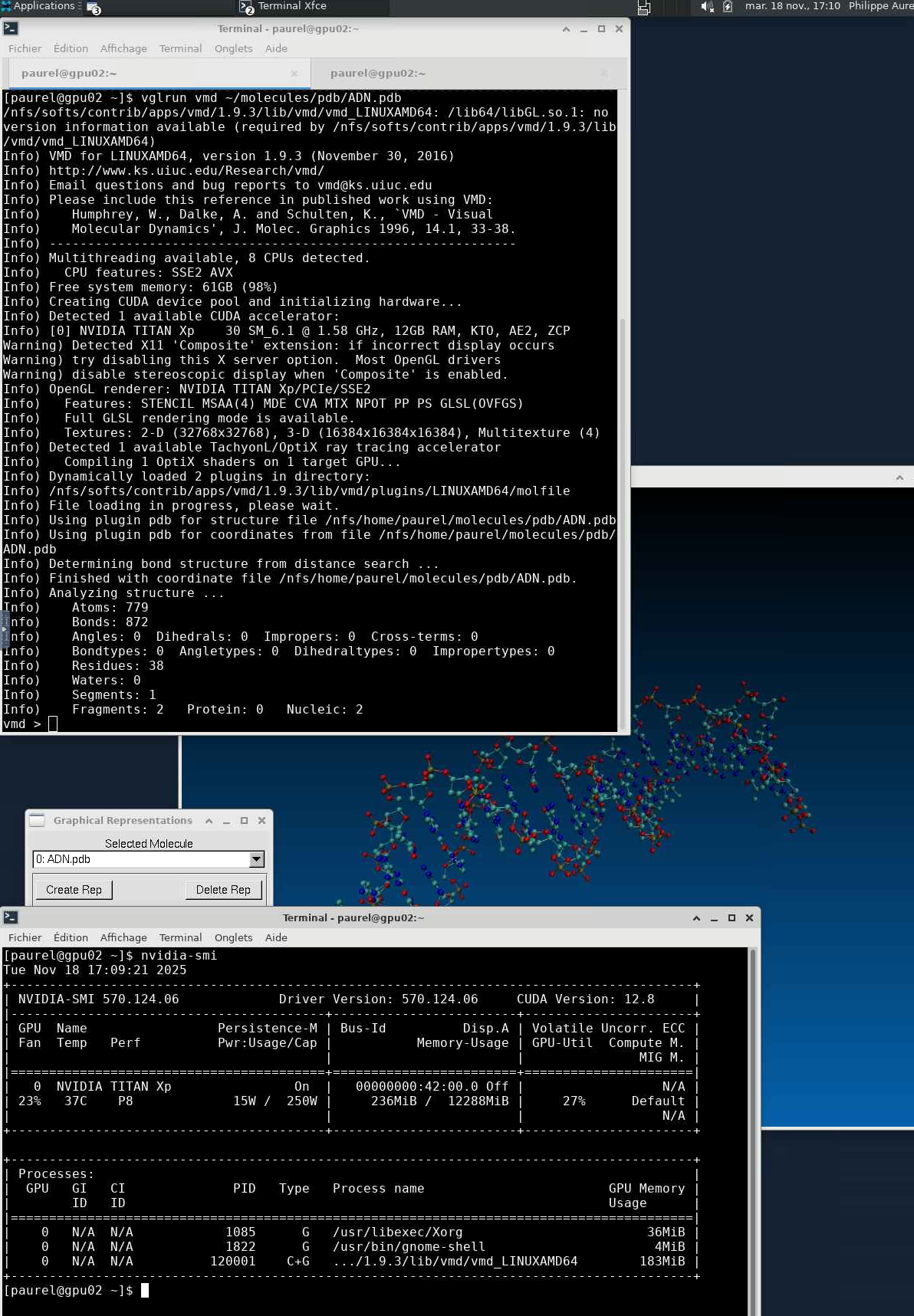Open the power manager tray icon

[x=728, y=7]
